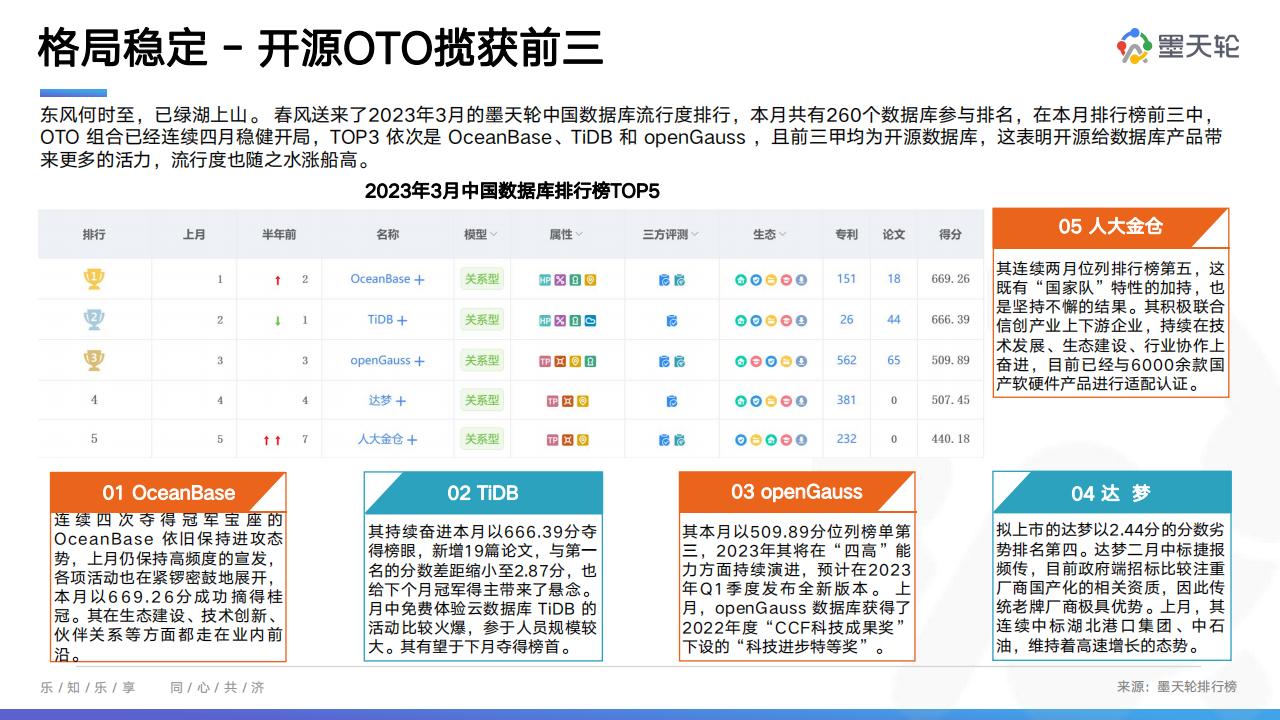Click the yellow attribute icon in 达梦 row
Viewport: 1280px width, 720px height.
click(583, 401)
